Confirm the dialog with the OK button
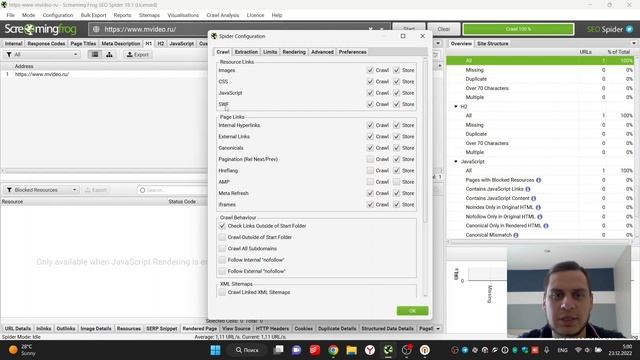The width and height of the screenshot is (640, 360). pyautogui.click(x=412, y=311)
